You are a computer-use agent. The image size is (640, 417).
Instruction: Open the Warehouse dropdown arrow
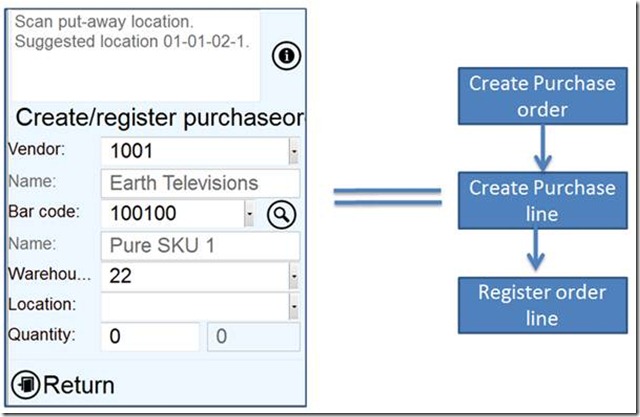(x=294, y=275)
